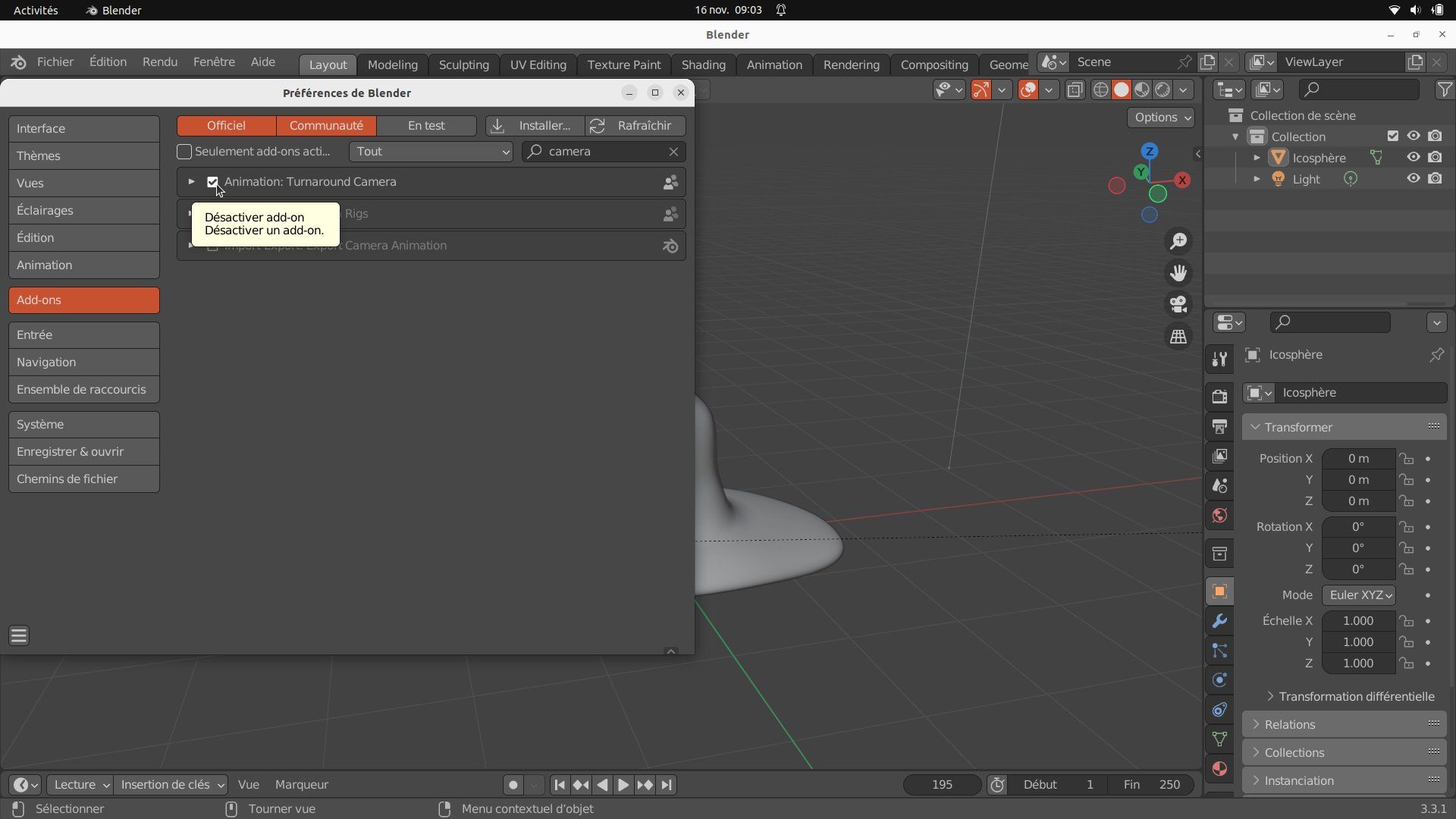This screenshot has height=819, width=1456.
Task: Select wireframe viewport shading
Action: [1100, 90]
